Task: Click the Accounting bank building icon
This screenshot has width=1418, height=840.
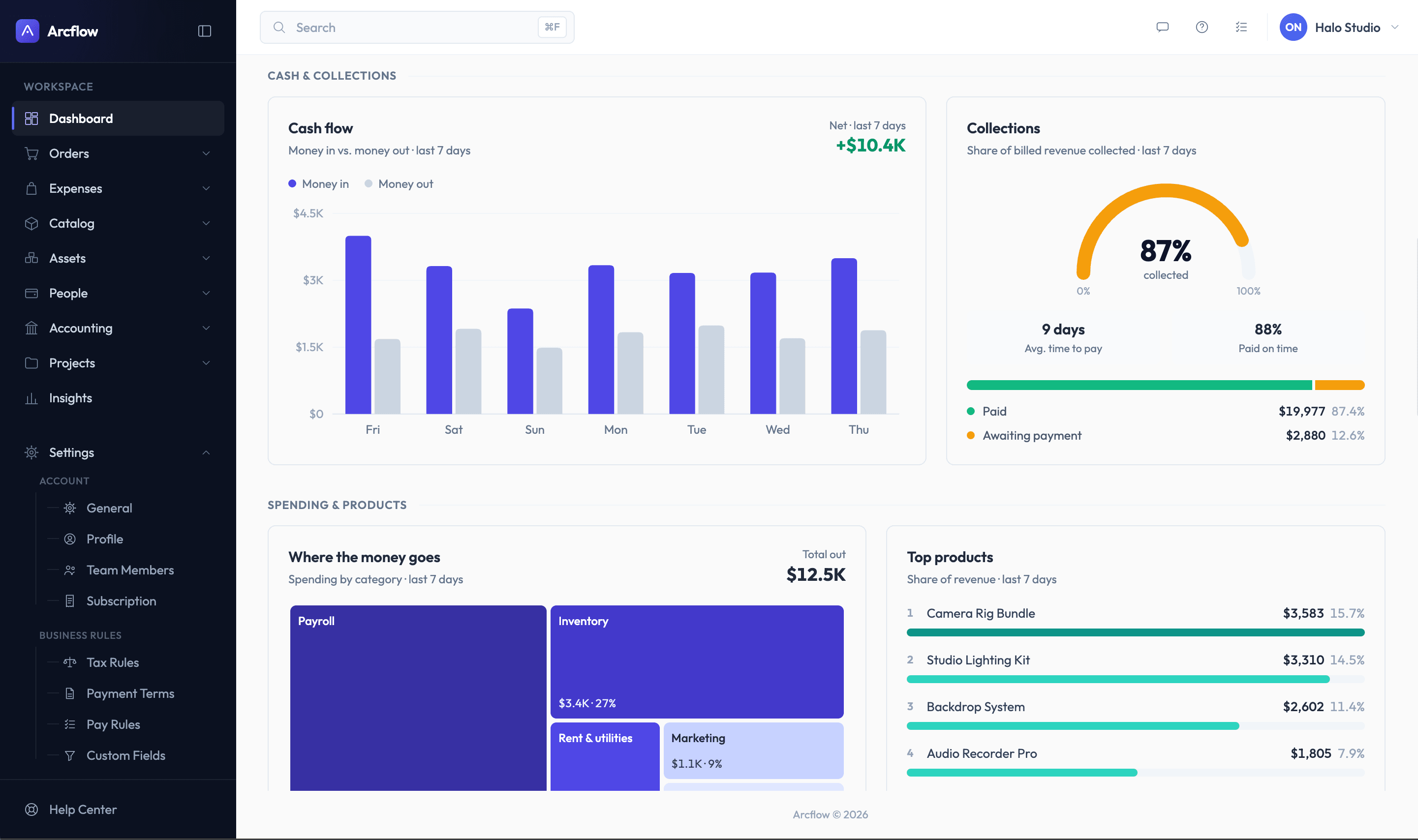Action: tap(31, 328)
